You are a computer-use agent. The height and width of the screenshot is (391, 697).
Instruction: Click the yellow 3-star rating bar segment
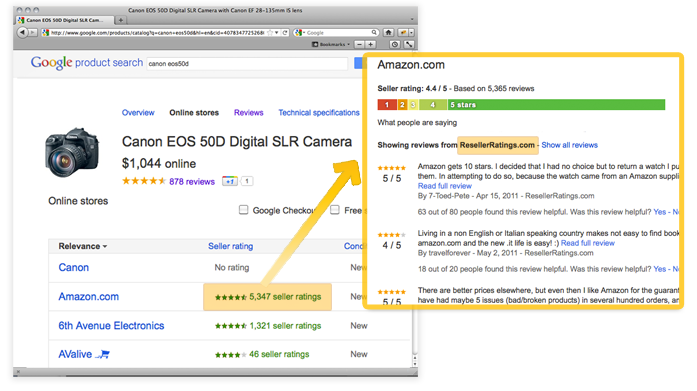pyautogui.click(x=413, y=104)
